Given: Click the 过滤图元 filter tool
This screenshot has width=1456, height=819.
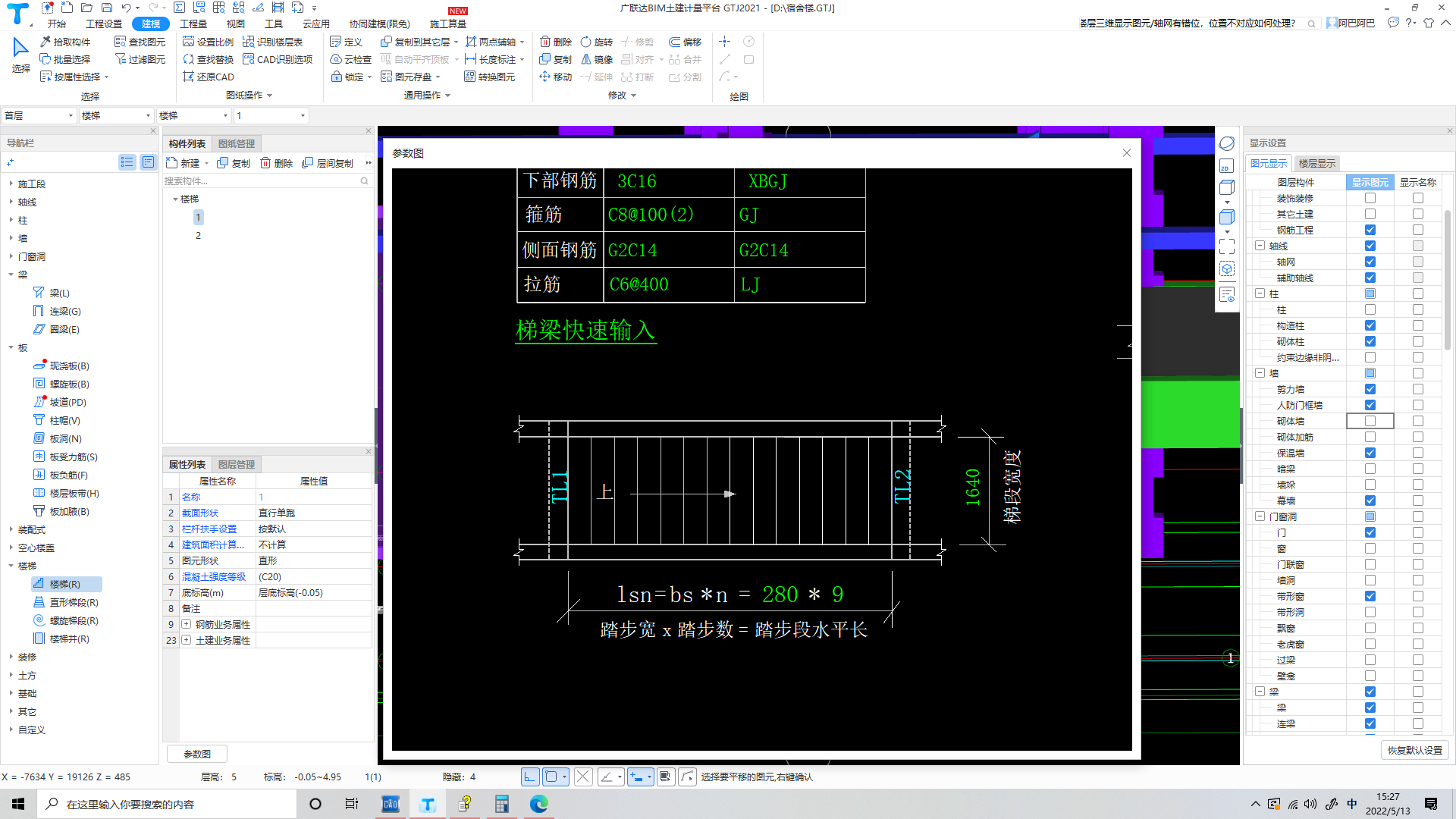Looking at the screenshot, I should point(140,59).
